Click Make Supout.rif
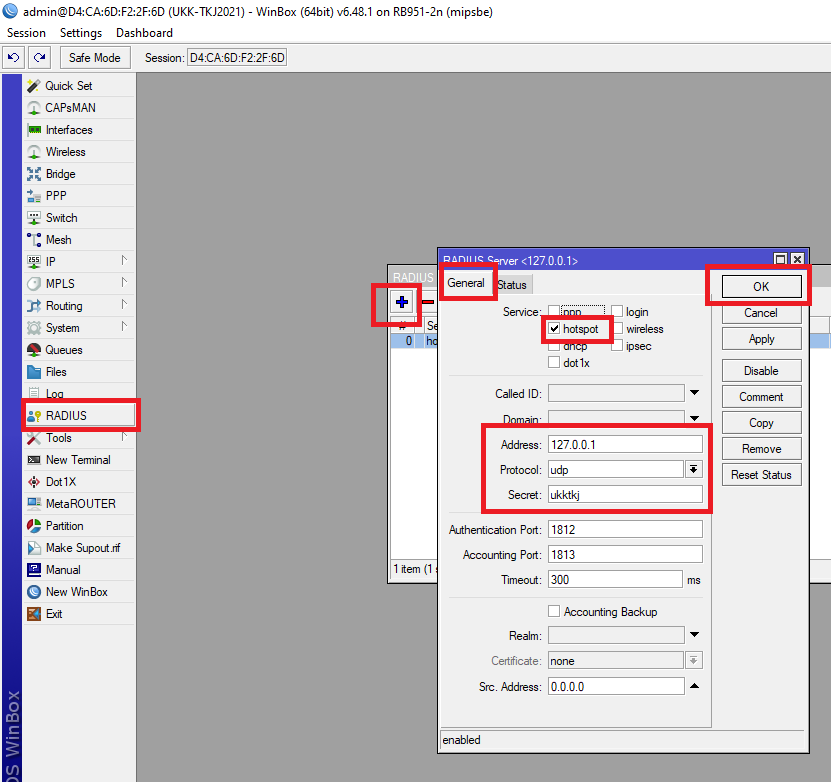Image resolution: width=831 pixels, height=782 pixels. pyautogui.click(x=79, y=548)
